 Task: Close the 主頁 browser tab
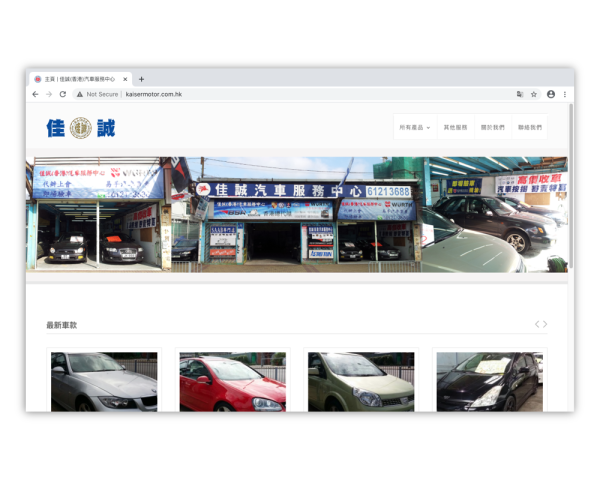point(125,79)
